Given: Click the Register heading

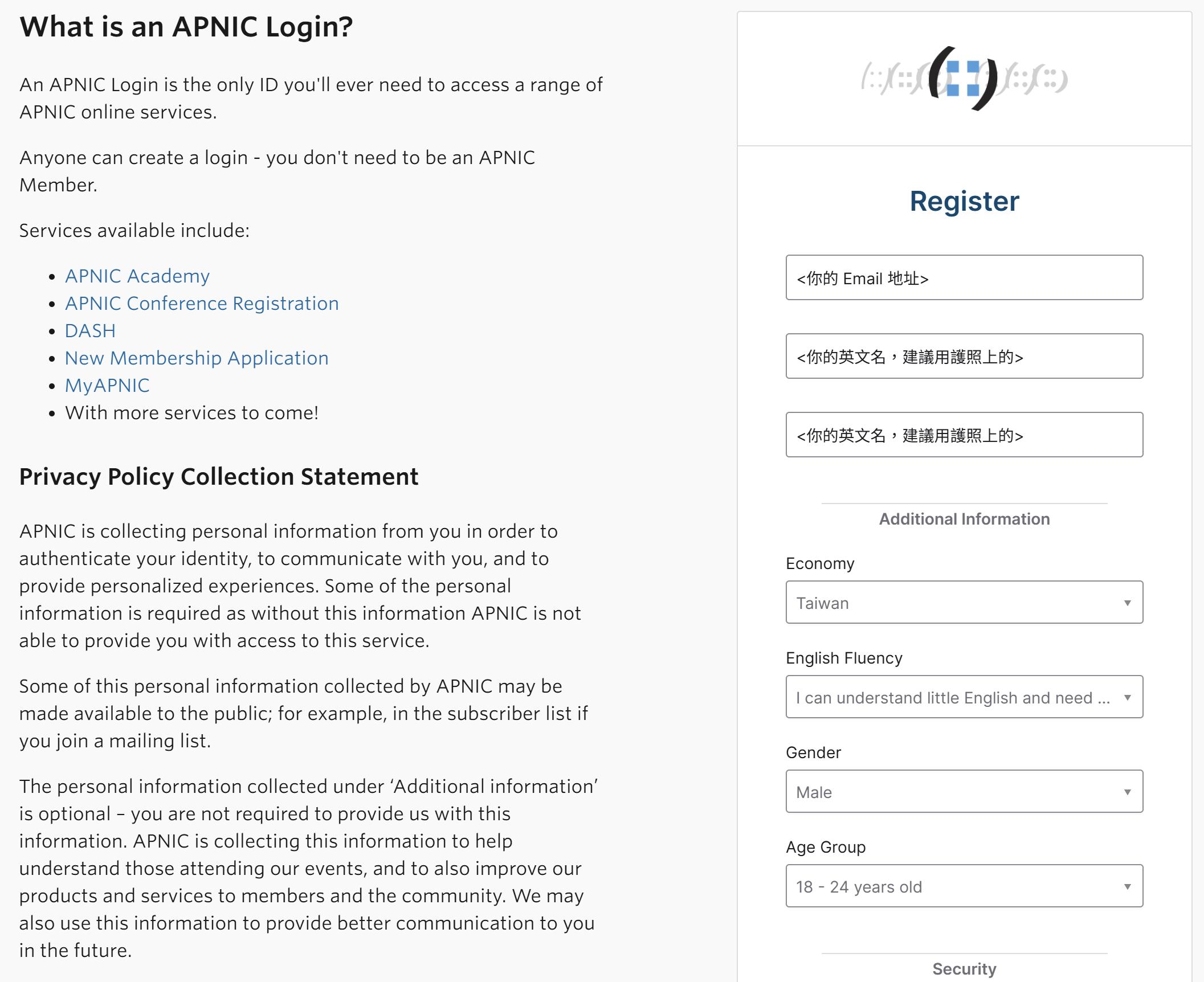Looking at the screenshot, I should [964, 202].
